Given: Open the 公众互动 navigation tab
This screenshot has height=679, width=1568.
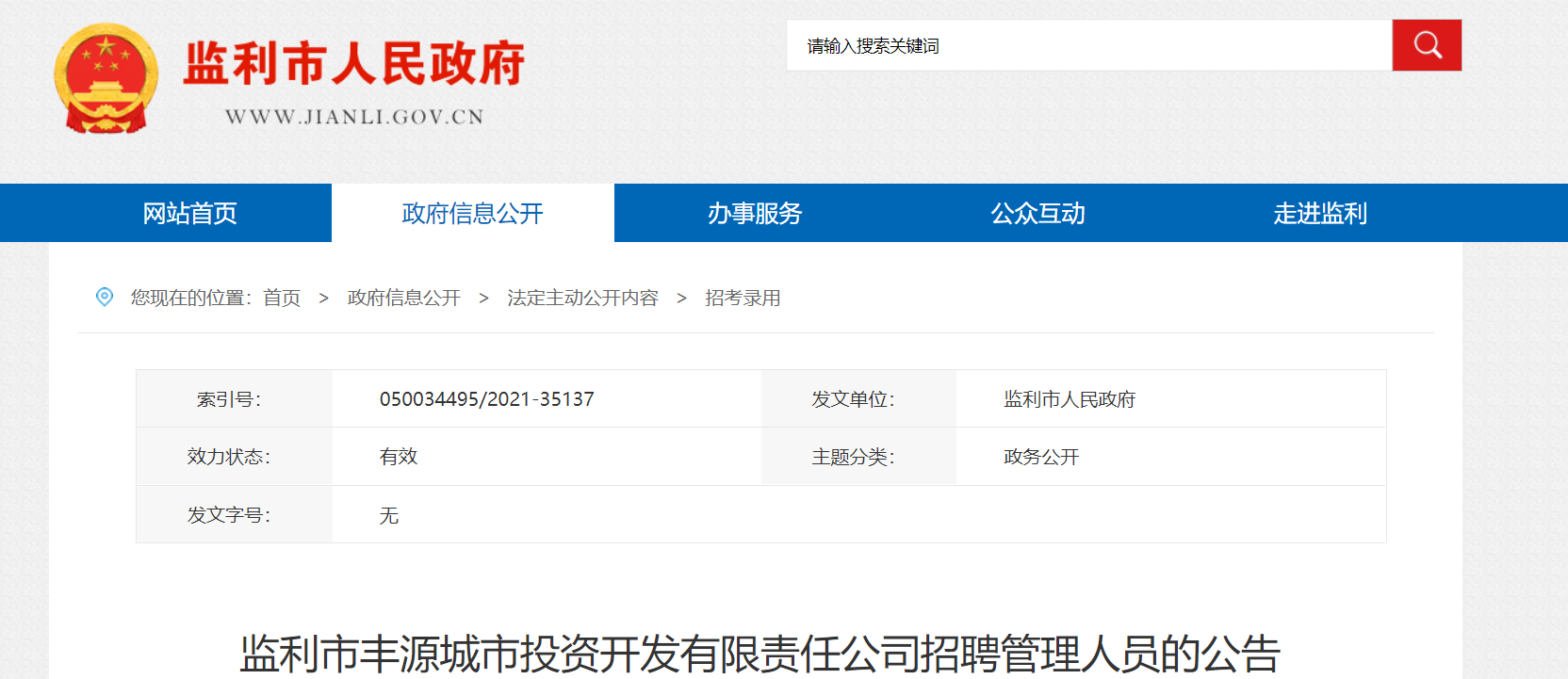Looking at the screenshot, I should click(x=1037, y=214).
